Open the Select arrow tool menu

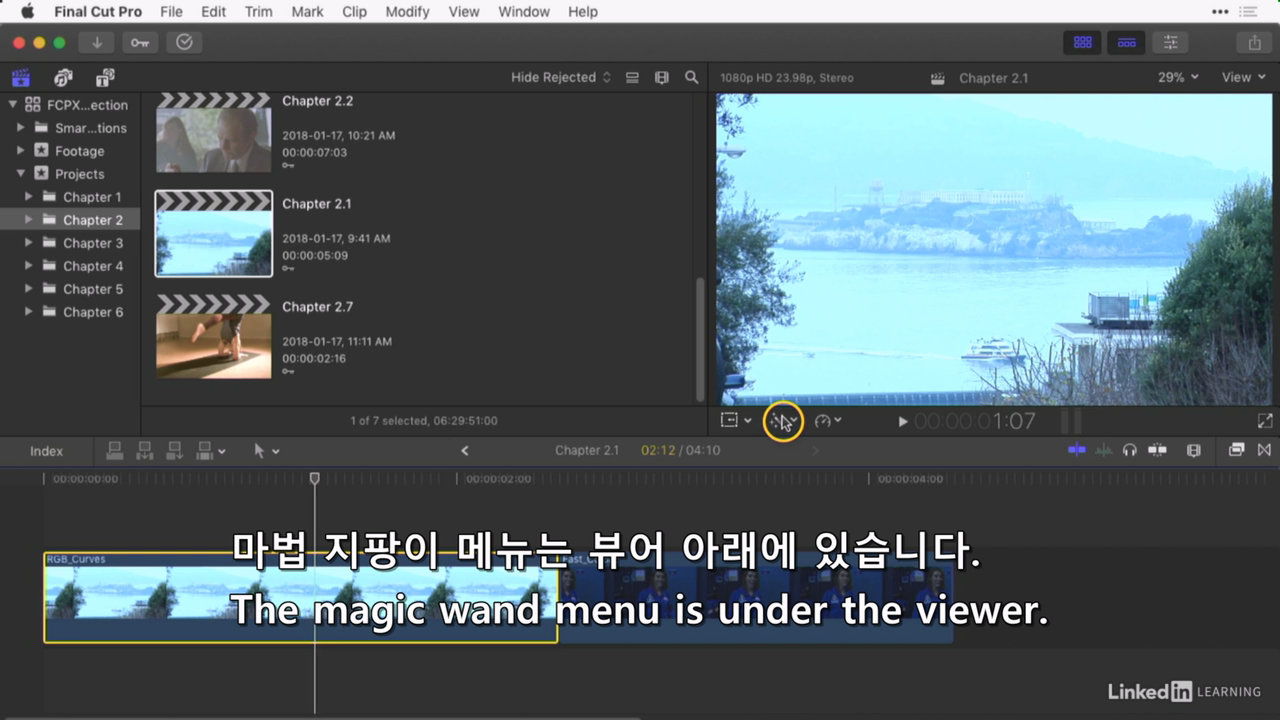coord(266,451)
